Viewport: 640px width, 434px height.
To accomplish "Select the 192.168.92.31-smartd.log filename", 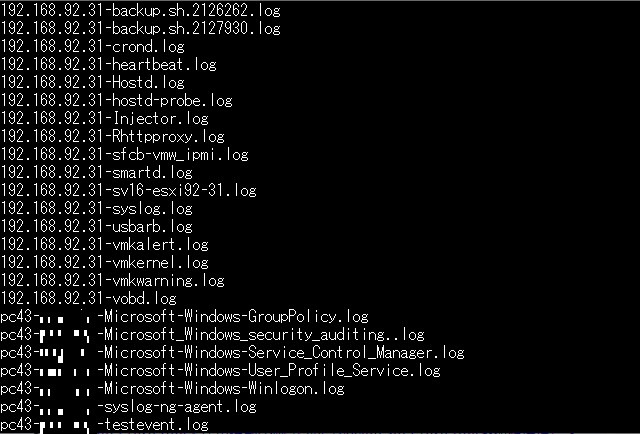I will 96,172.
